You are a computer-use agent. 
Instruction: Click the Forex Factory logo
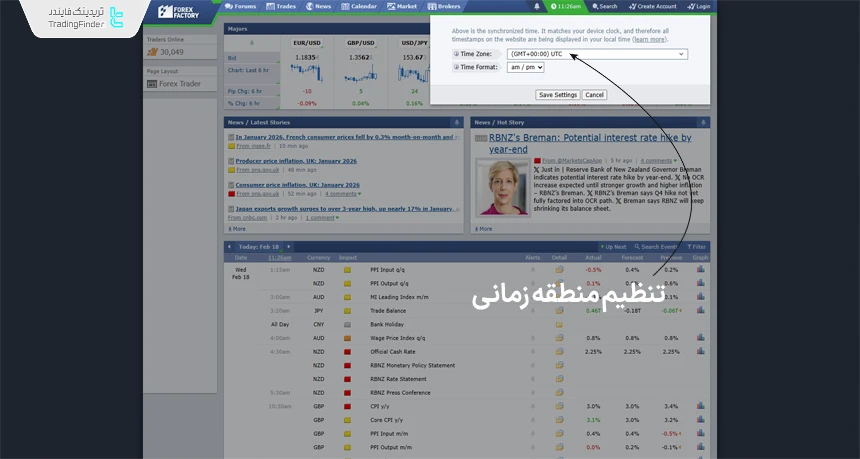coord(179,12)
